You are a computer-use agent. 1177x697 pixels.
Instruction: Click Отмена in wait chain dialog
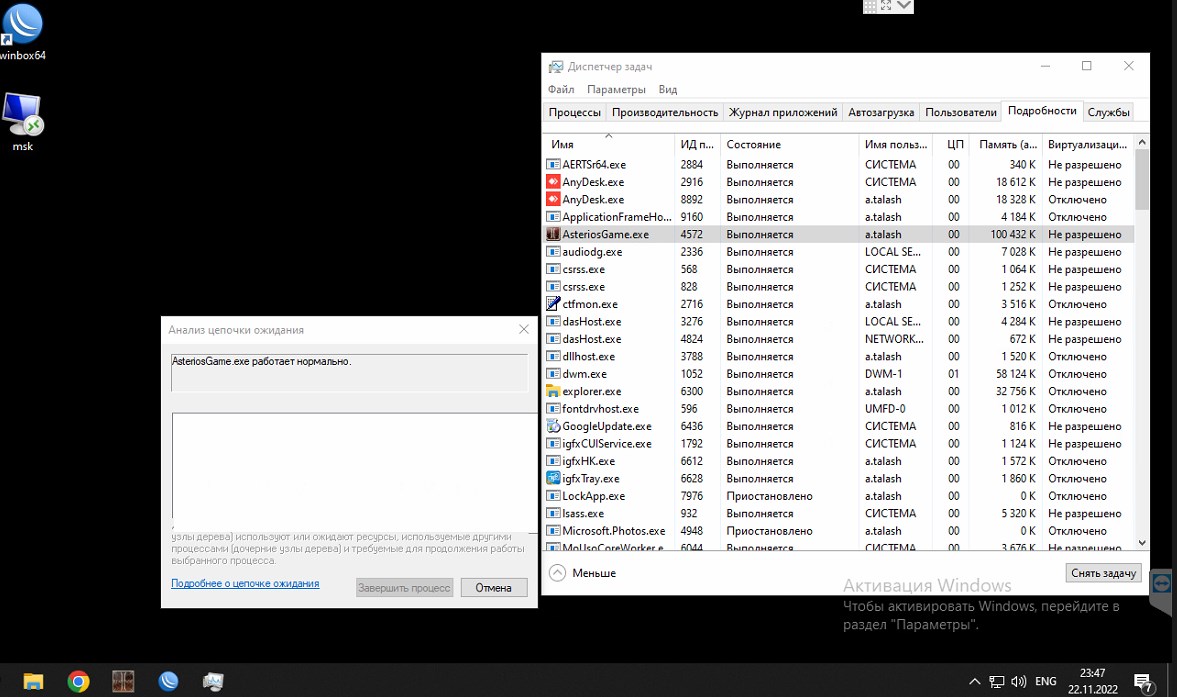pos(493,587)
